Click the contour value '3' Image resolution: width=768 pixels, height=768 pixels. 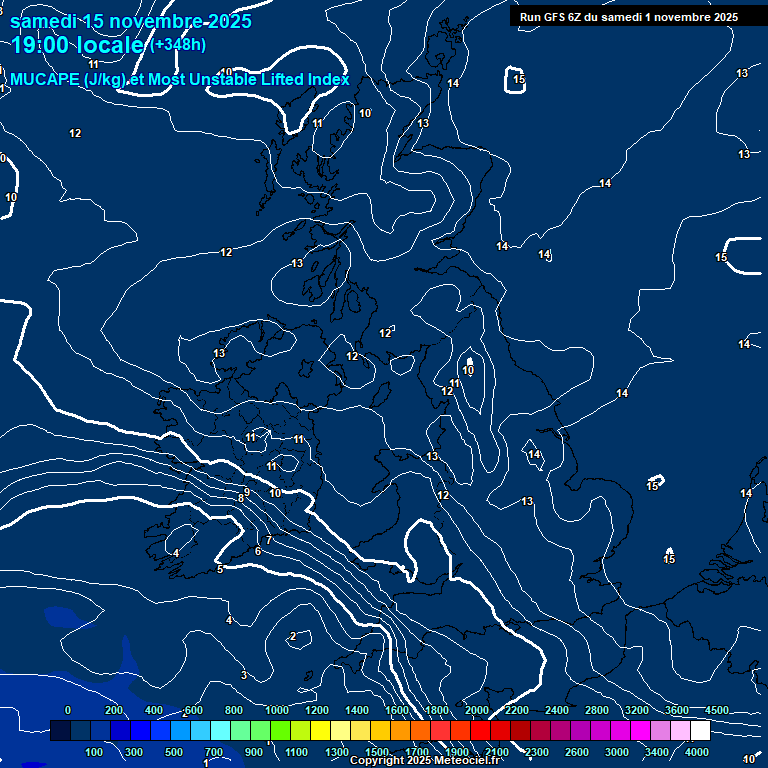tap(244, 675)
